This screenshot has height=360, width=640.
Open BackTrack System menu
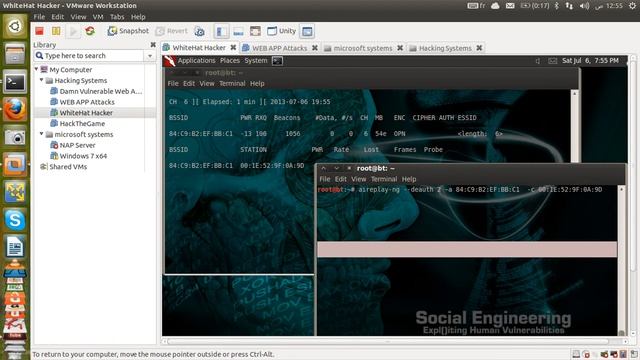(256, 60)
